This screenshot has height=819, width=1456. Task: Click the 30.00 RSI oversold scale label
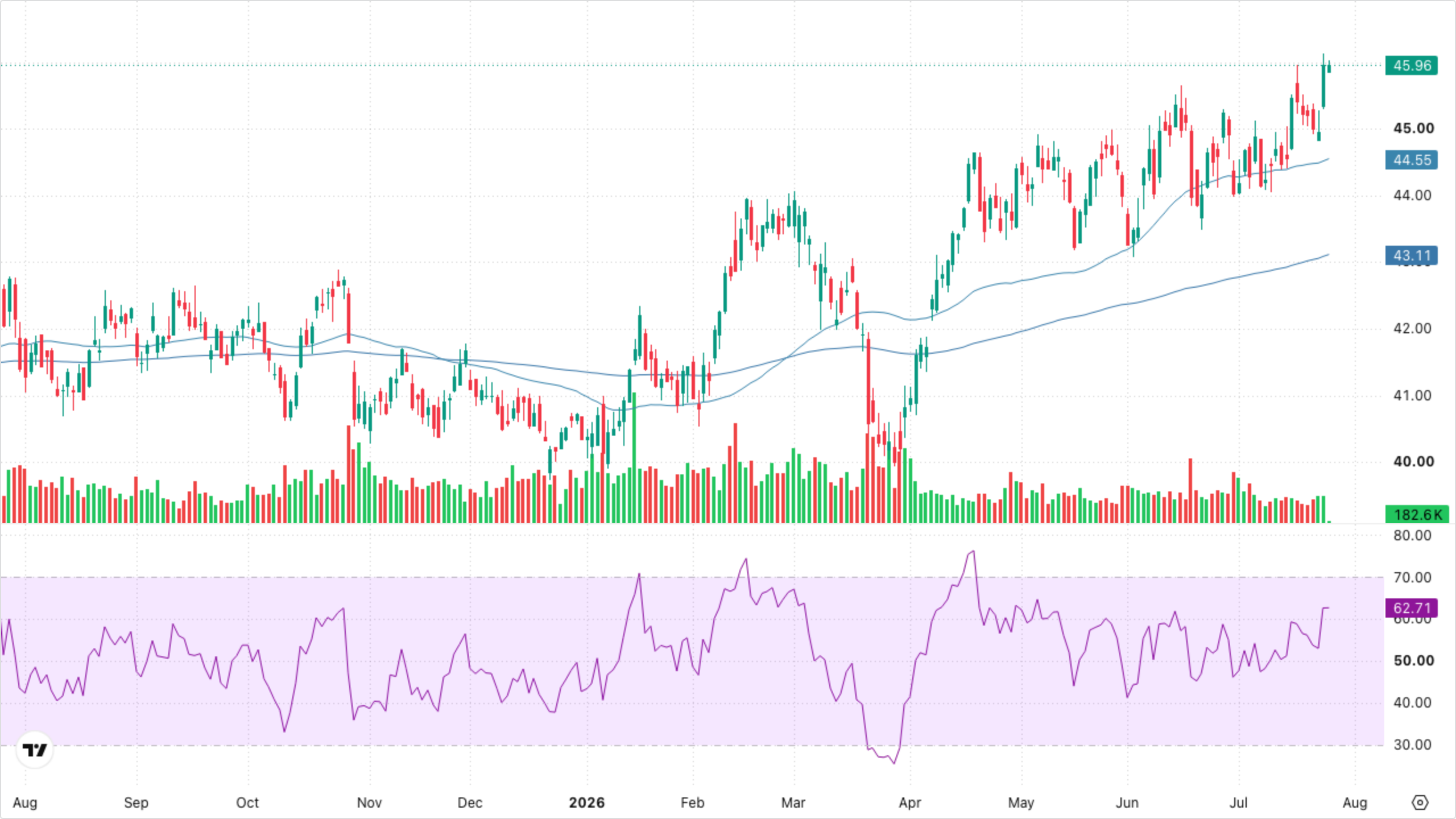coord(1412,745)
